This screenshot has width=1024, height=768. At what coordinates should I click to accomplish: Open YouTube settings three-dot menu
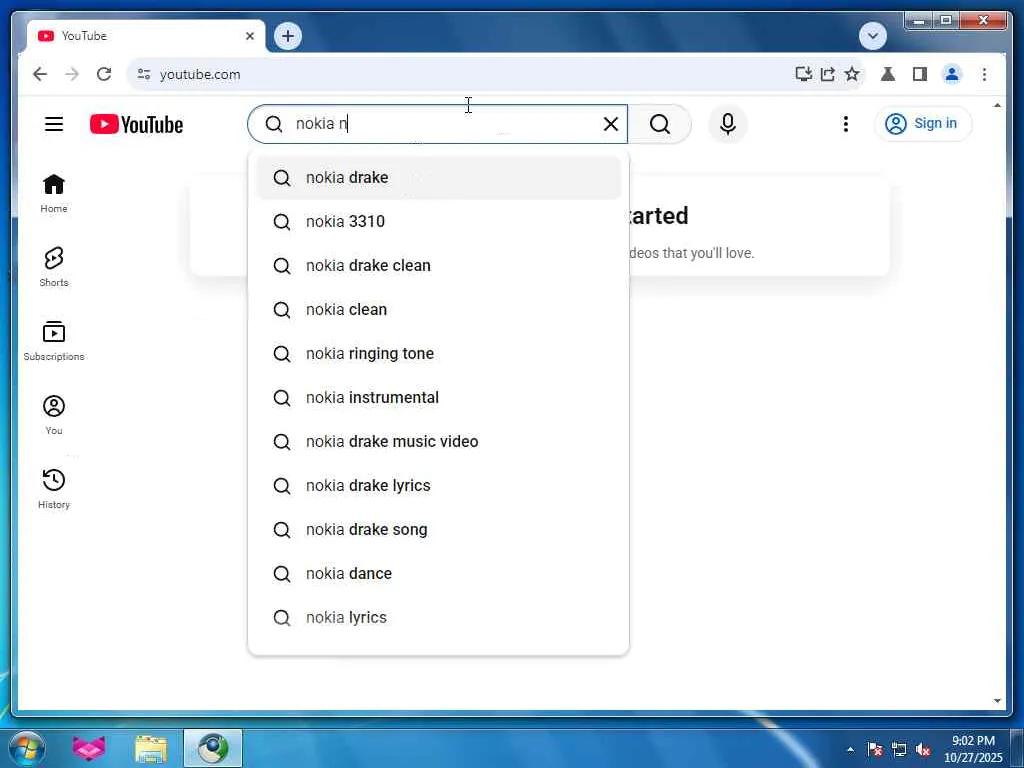[x=846, y=124]
